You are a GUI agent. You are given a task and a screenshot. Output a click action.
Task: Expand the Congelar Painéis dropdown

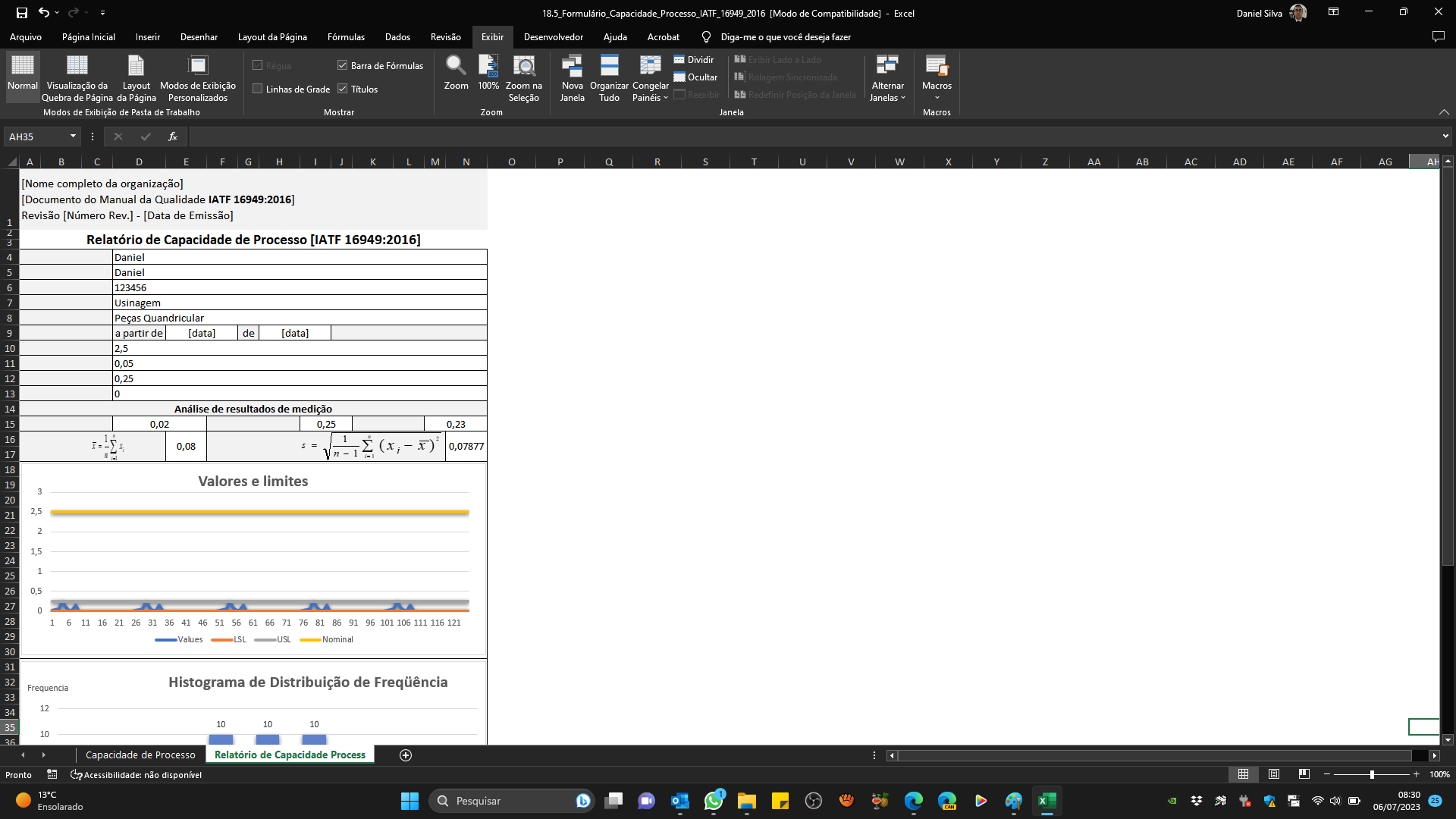pyautogui.click(x=650, y=76)
